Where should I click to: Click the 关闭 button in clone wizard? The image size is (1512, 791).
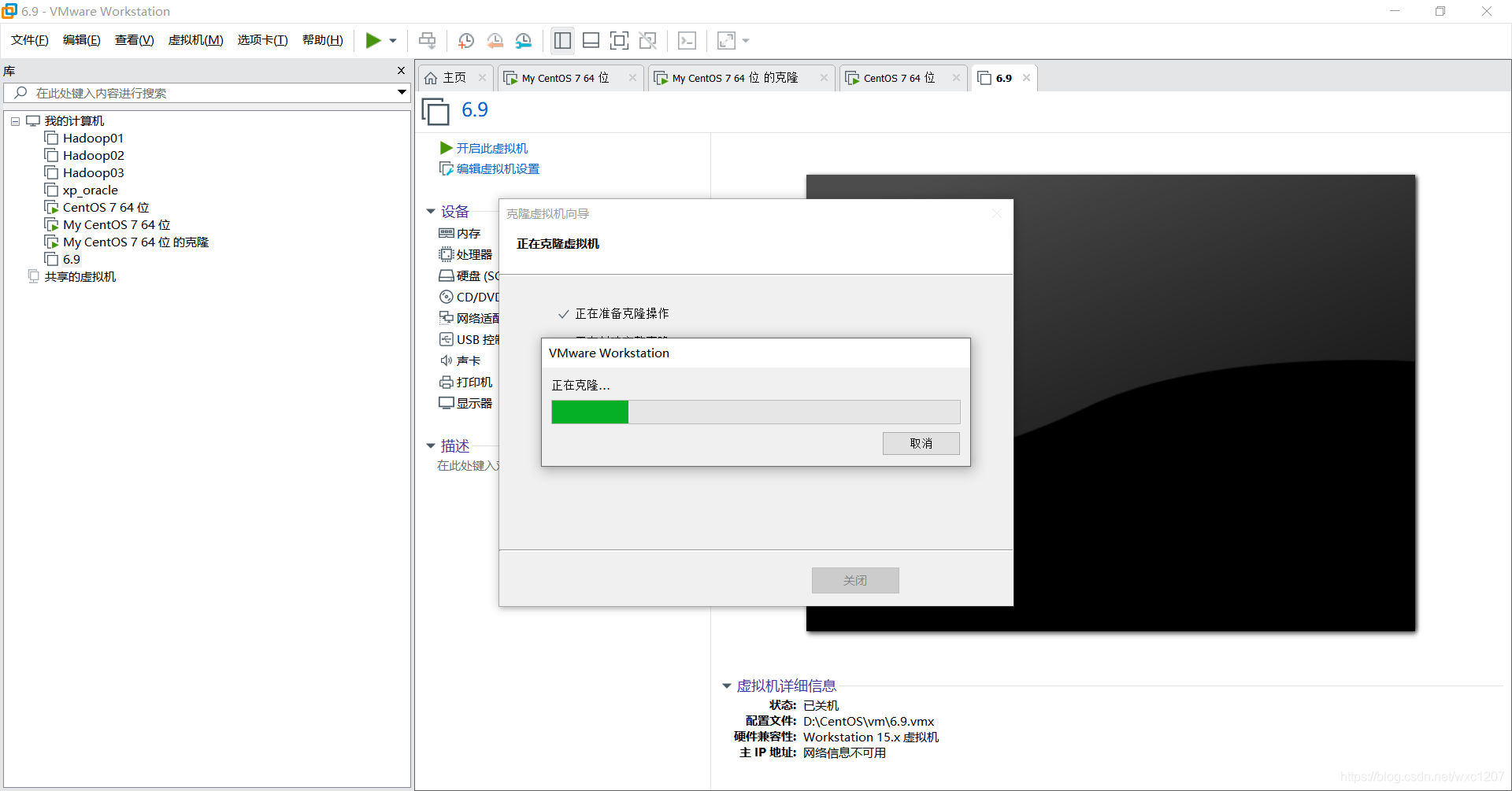tap(855, 580)
